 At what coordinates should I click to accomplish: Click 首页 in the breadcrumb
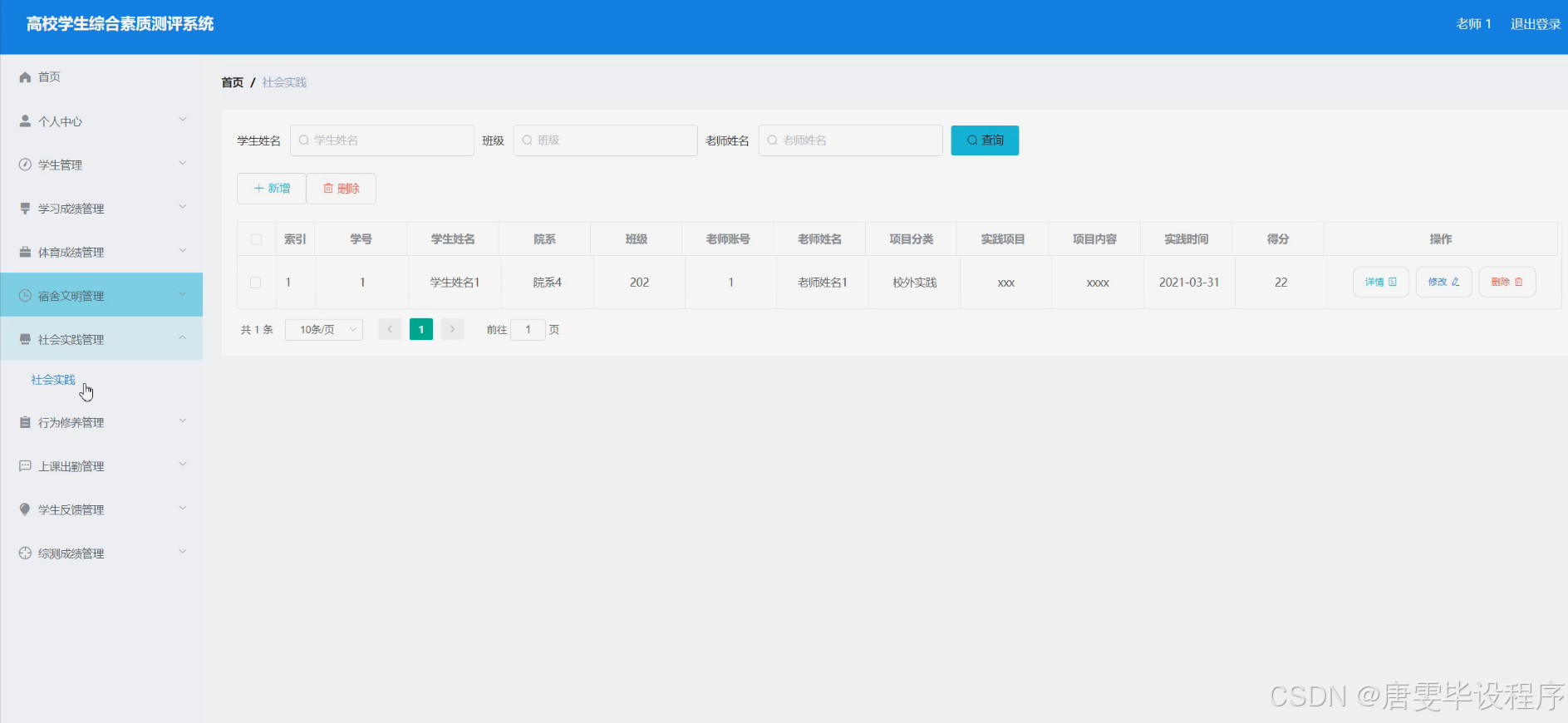coord(233,82)
